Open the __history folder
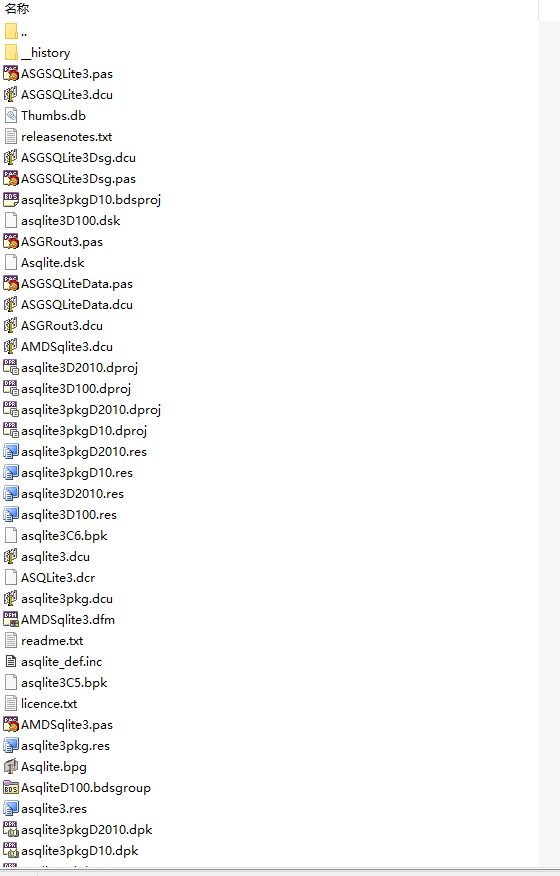The height and width of the screenshot is (876, 560). pyautogui.click(x=46, y=53)
